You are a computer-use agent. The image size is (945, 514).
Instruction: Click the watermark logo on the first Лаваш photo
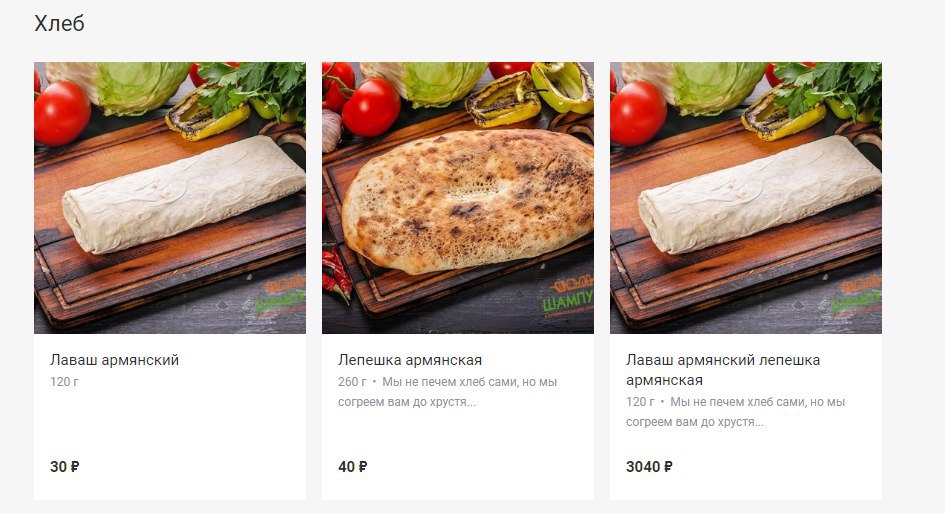[280, 293]
